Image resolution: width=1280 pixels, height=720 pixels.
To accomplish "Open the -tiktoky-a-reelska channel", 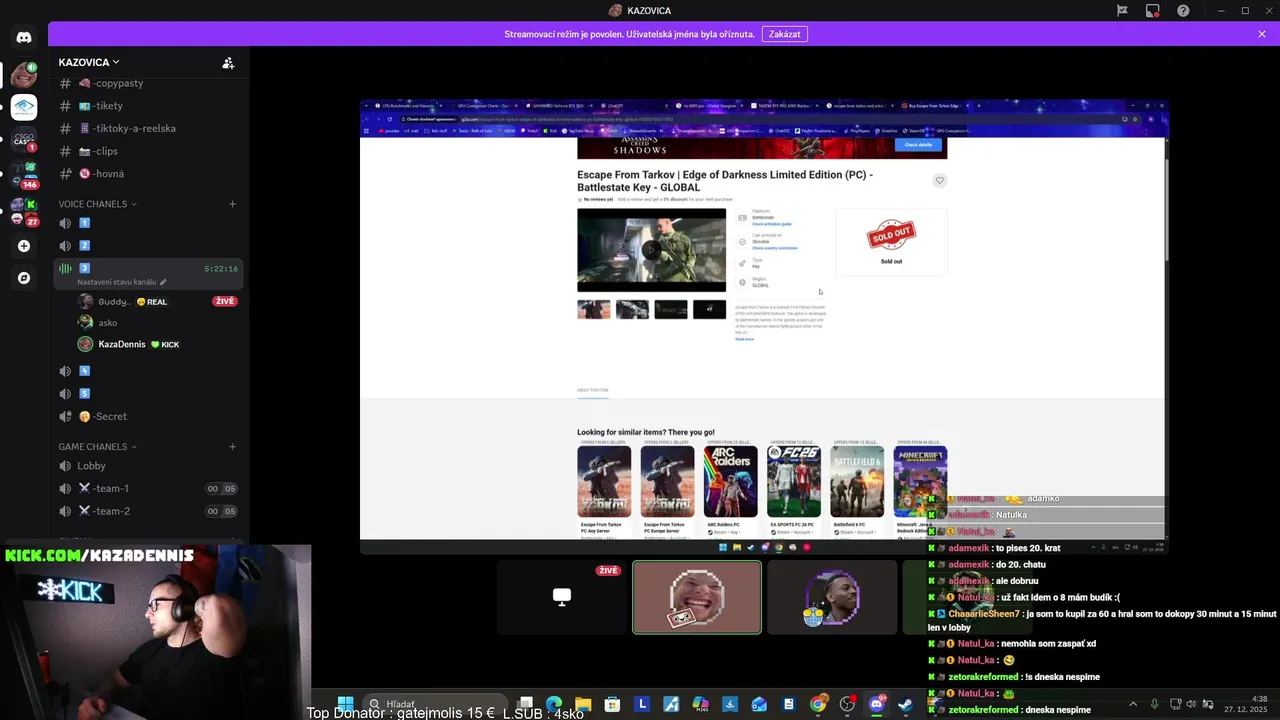I will 148,128.
